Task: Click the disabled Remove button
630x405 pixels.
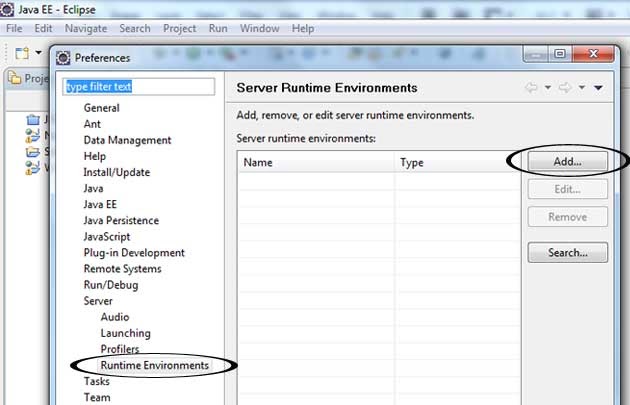Action: [567, 217]
